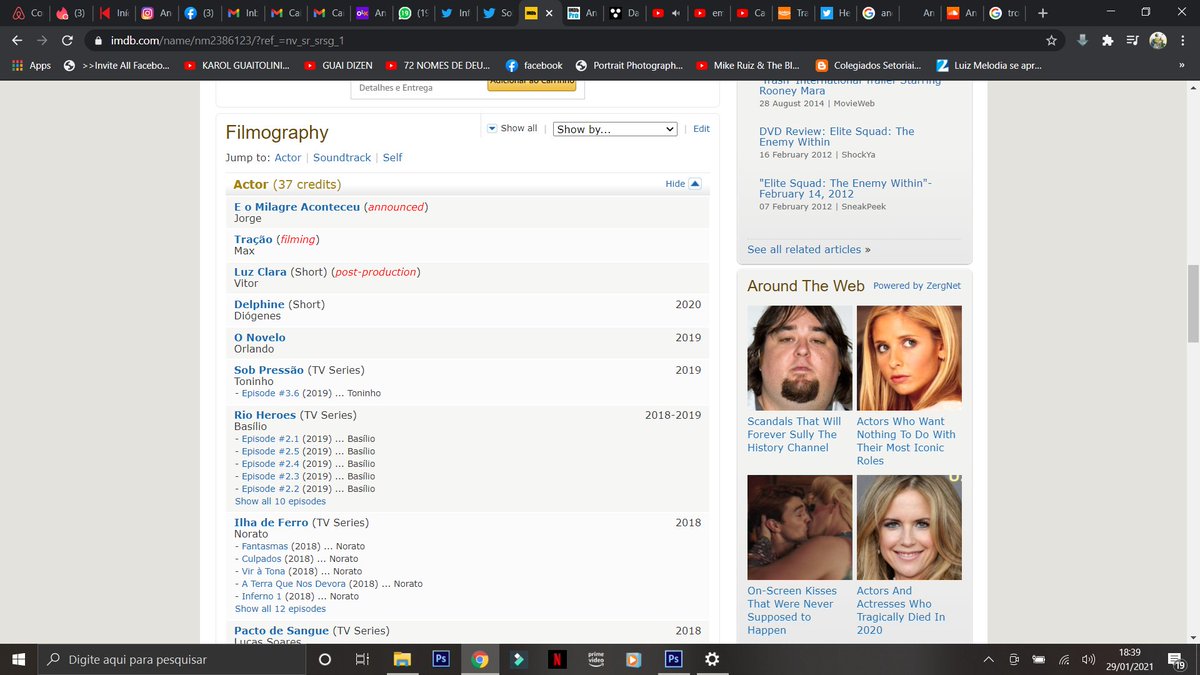
Task: Open 'On-Screen Kisses' thumbnail image
Action: pyautogui.click(x=800, y=527)
